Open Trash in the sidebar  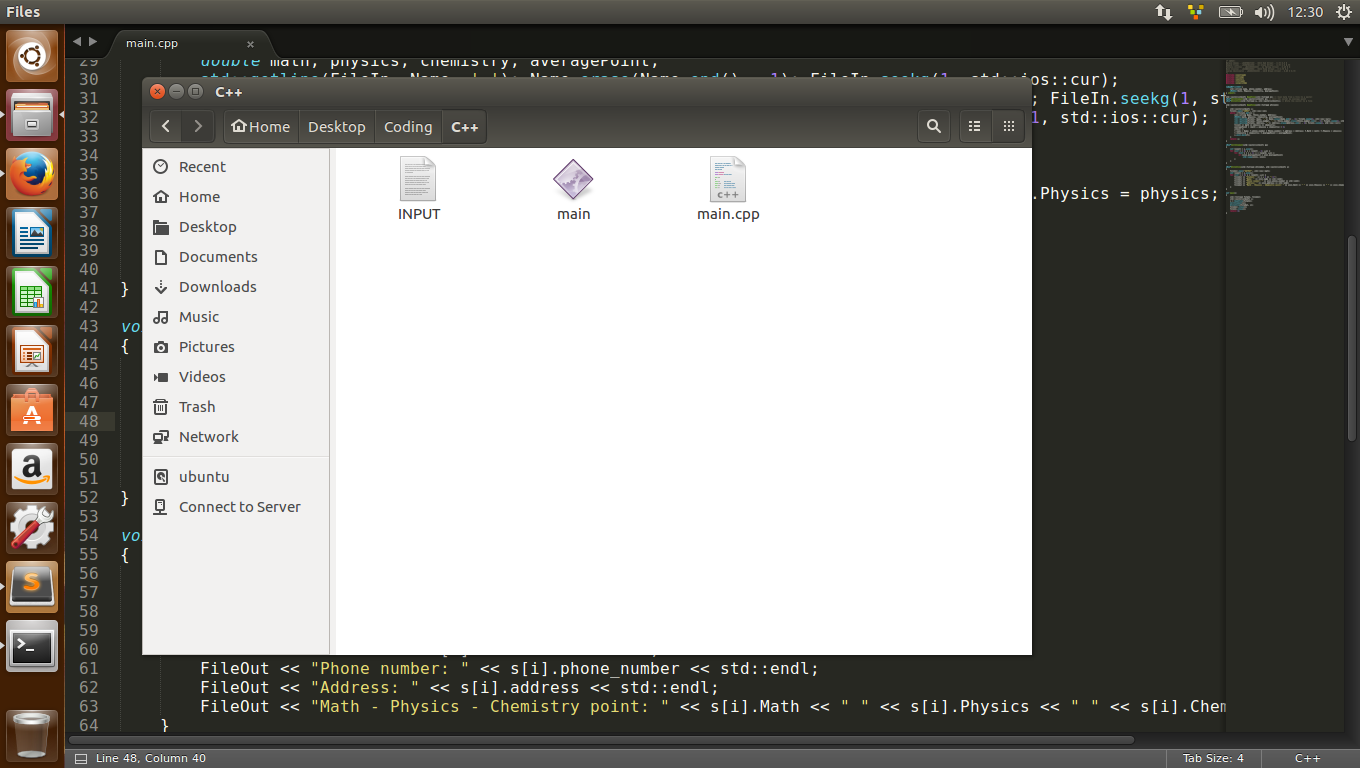[x=196, y=407]
